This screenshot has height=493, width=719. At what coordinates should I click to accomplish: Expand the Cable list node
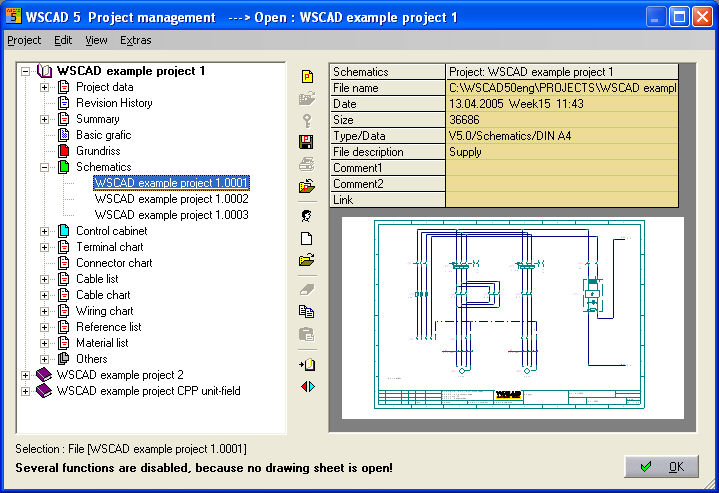click(44, 279)
